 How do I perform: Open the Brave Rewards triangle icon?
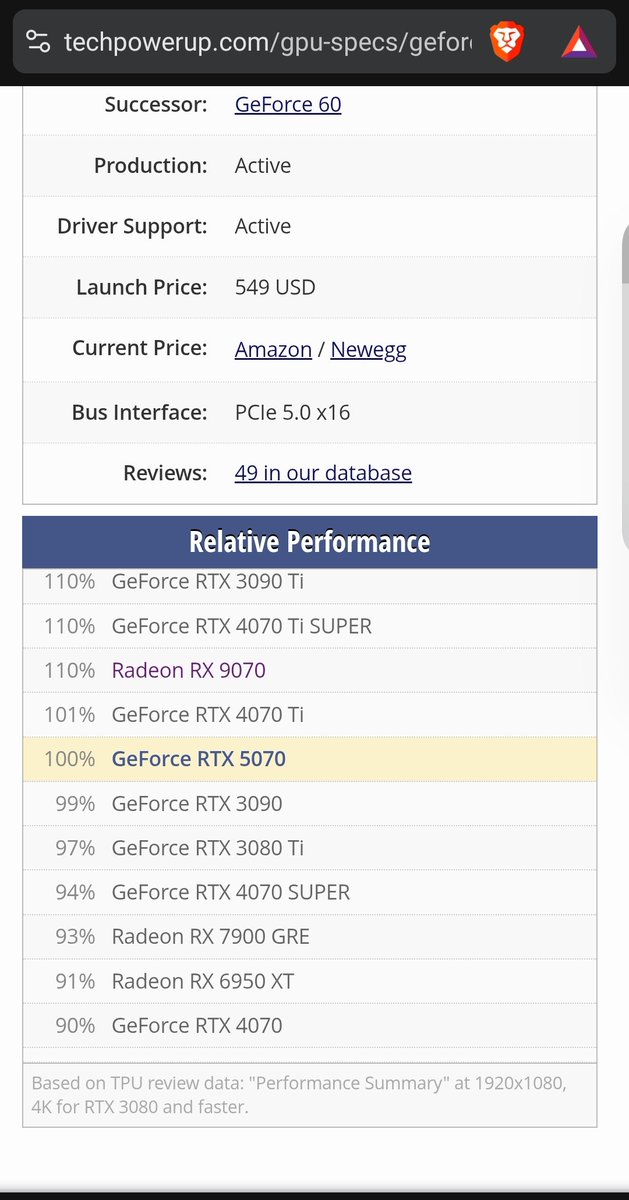coord(578,42)
